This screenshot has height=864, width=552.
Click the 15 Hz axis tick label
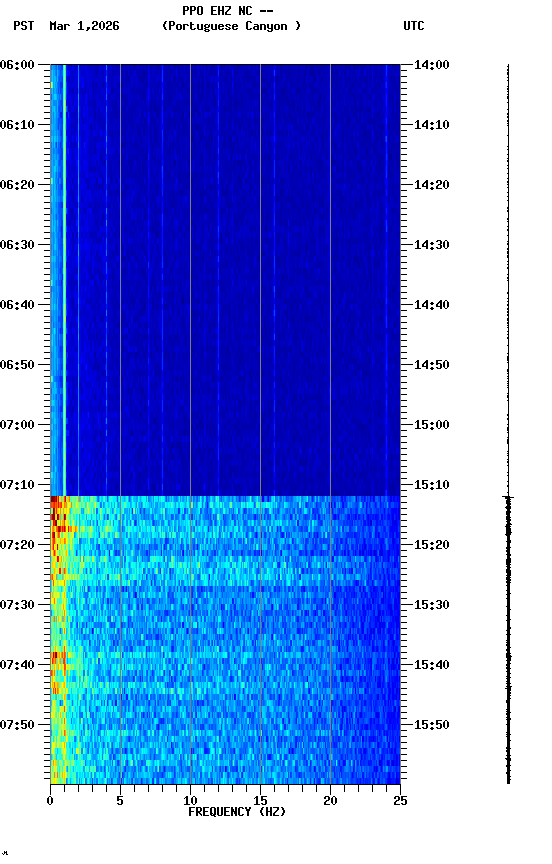point(260,801)
